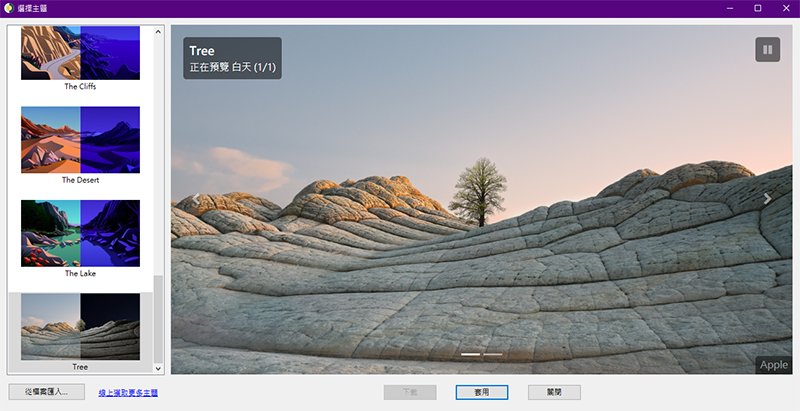Click the WinDynamicDesktop title bar app icon

[9, 8]
